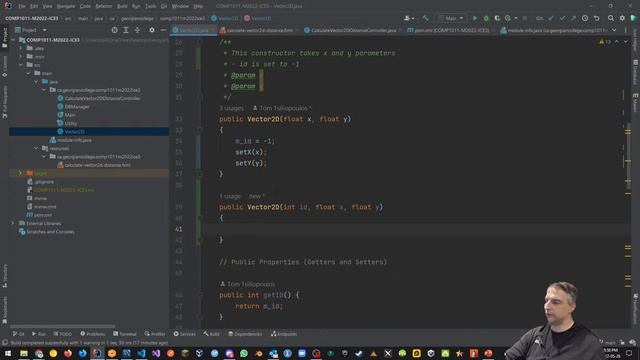Open Firefox from the taskbar

click(x=68, y=353)
